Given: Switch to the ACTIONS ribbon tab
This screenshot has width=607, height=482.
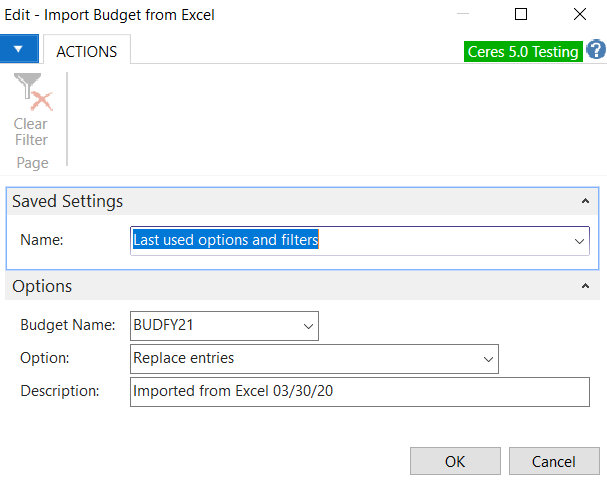Looking at the screenshot, I should tap(86, 51).
